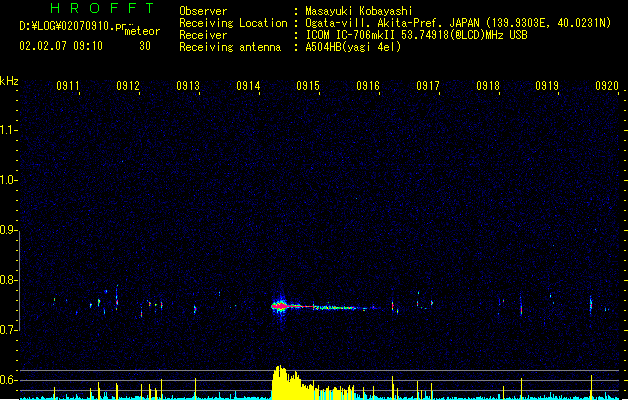629x400 pixels.
Task: Click the ICOM IC-706mkII receiver value
Action: [416, 35]
